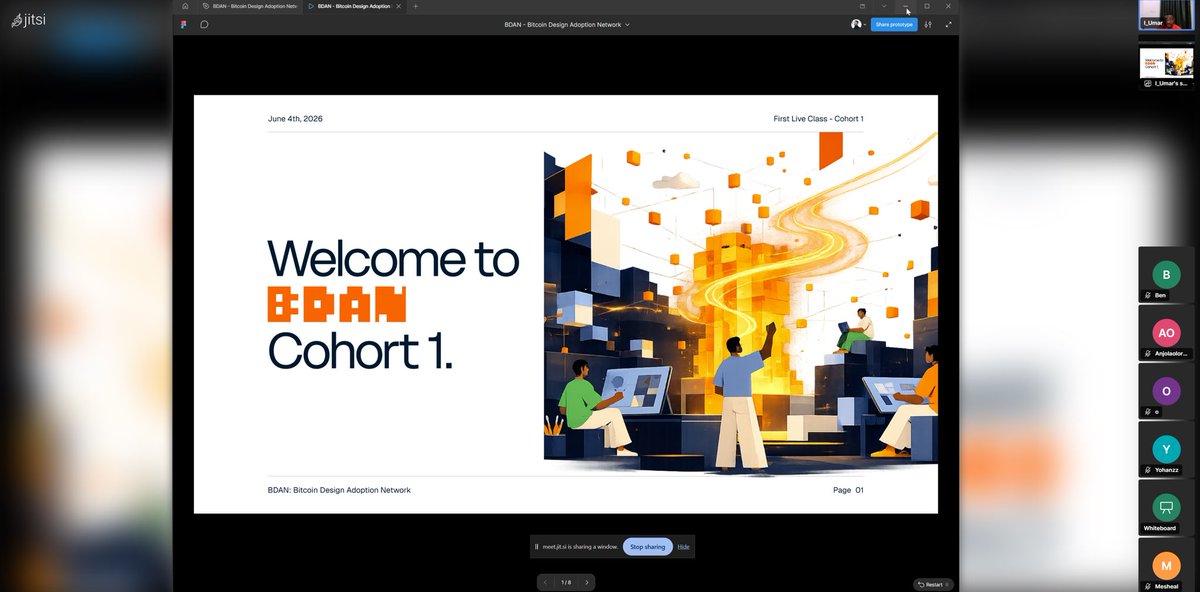
Task: Click the slide illustration artwork
Action: (741, 303)
